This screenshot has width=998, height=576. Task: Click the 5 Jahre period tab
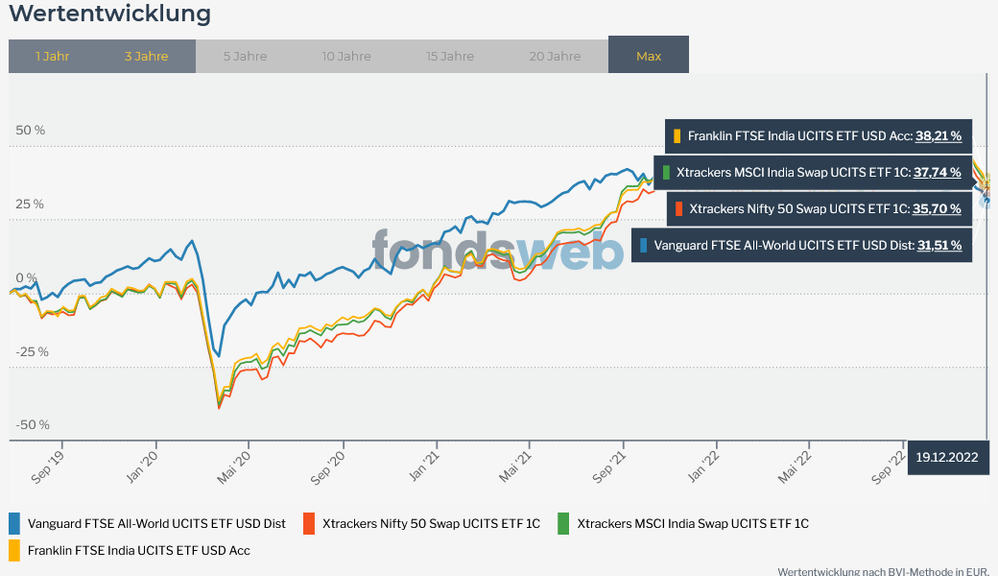[x=244, y=56]
